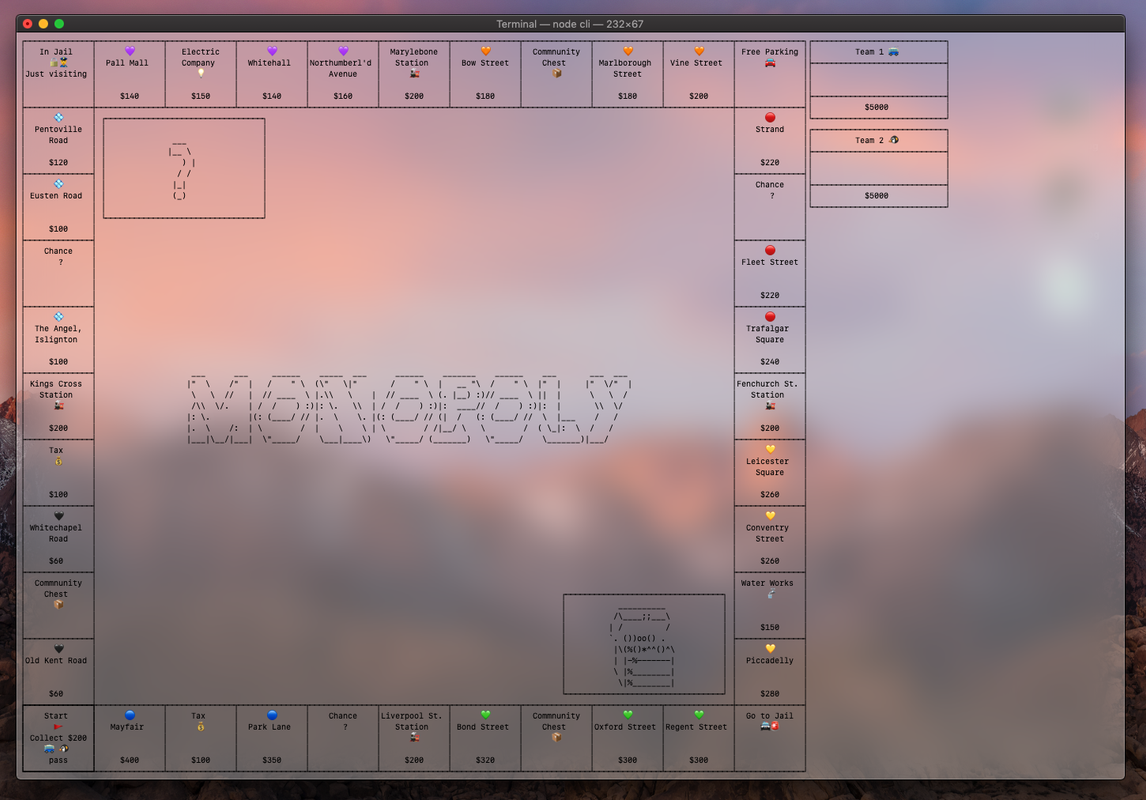The width and height of the screenshot is (1146, 800).
Task: Click the Vine Street $200 price
Action: point(699,96)
